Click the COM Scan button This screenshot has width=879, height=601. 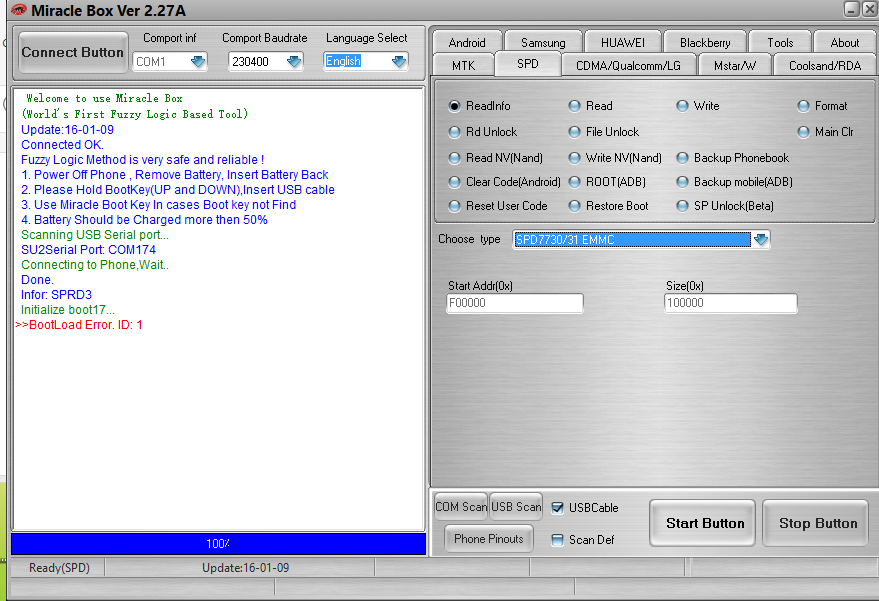(x=461, y=507)
